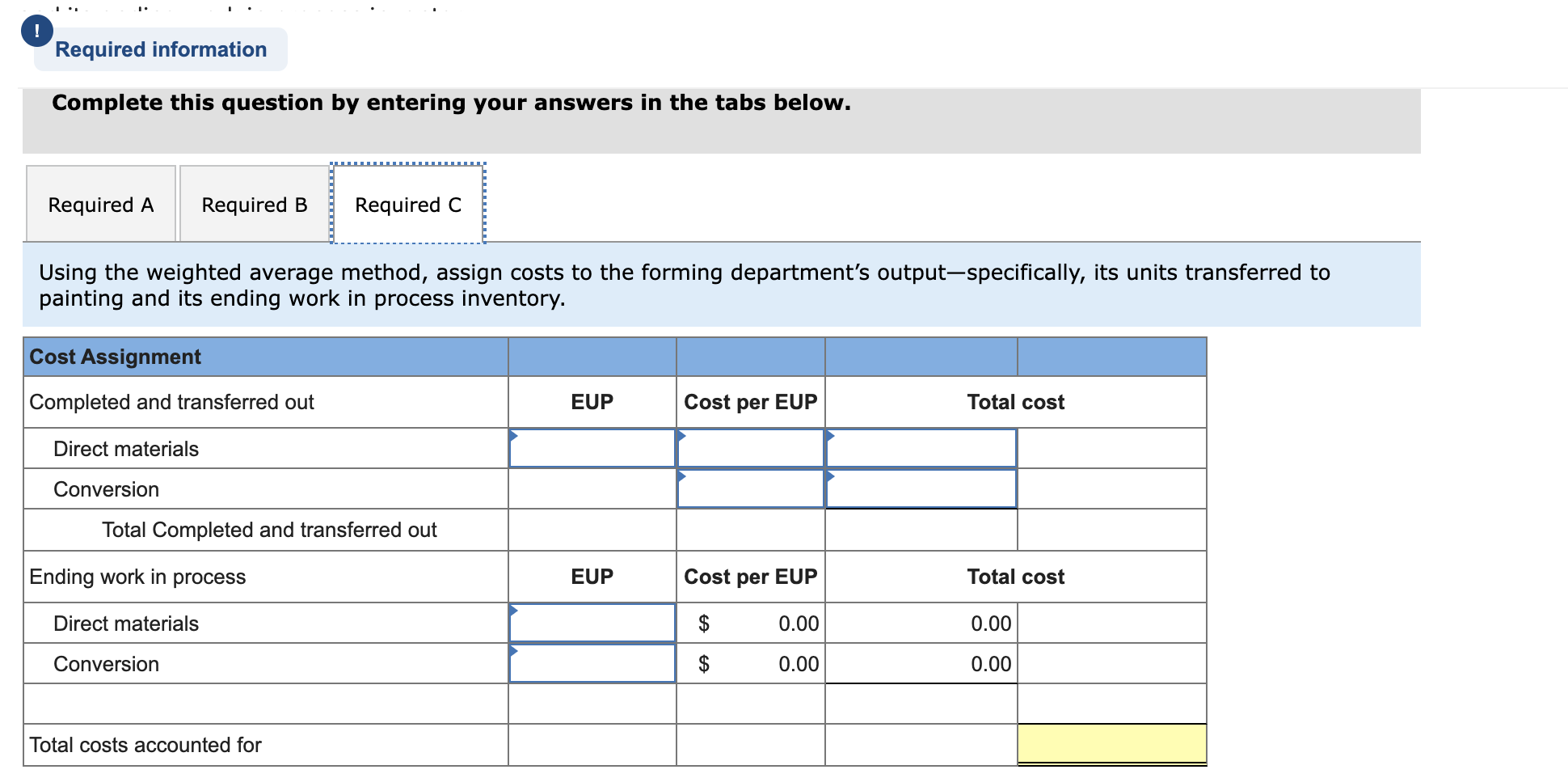Image resolution: width=1568 pixels, height=778 pixels.
Task: Select the yellow highlighted Total costs accounted for cell
Action: (x=1111, y=745)
